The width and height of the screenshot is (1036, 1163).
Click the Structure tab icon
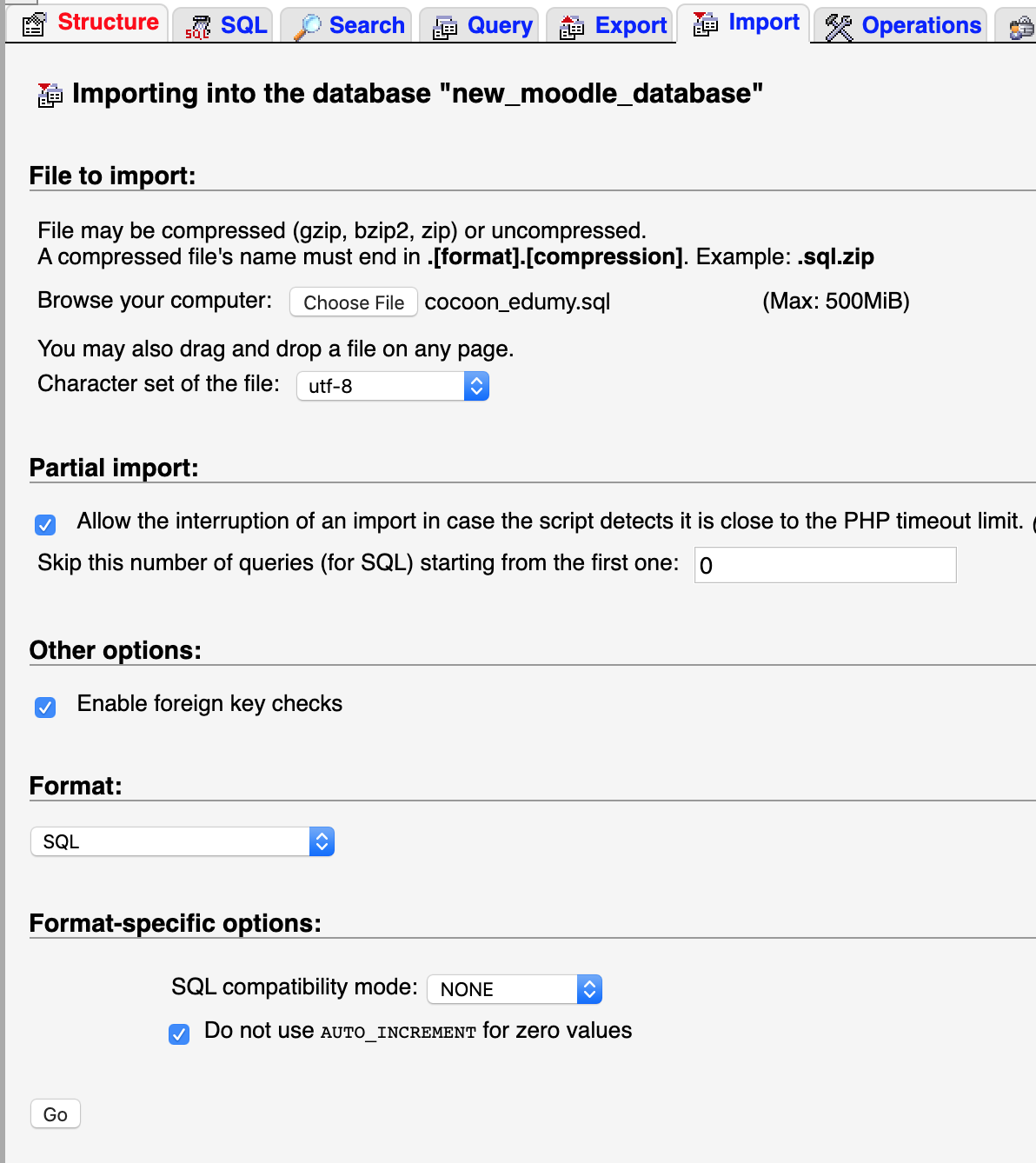click(34, 25)
